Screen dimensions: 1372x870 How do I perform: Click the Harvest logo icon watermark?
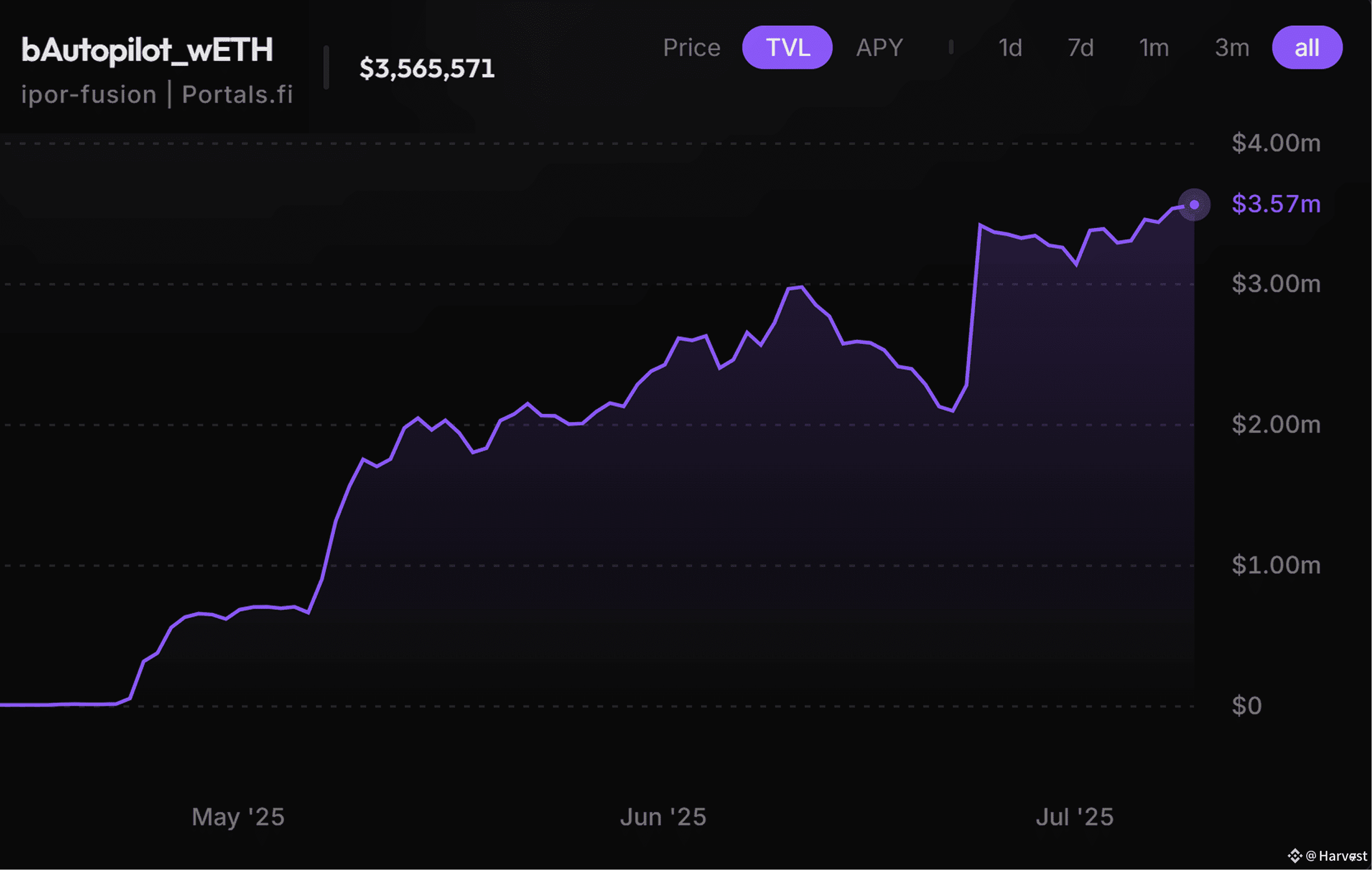pyautogui.click(x=1295, y=856)
